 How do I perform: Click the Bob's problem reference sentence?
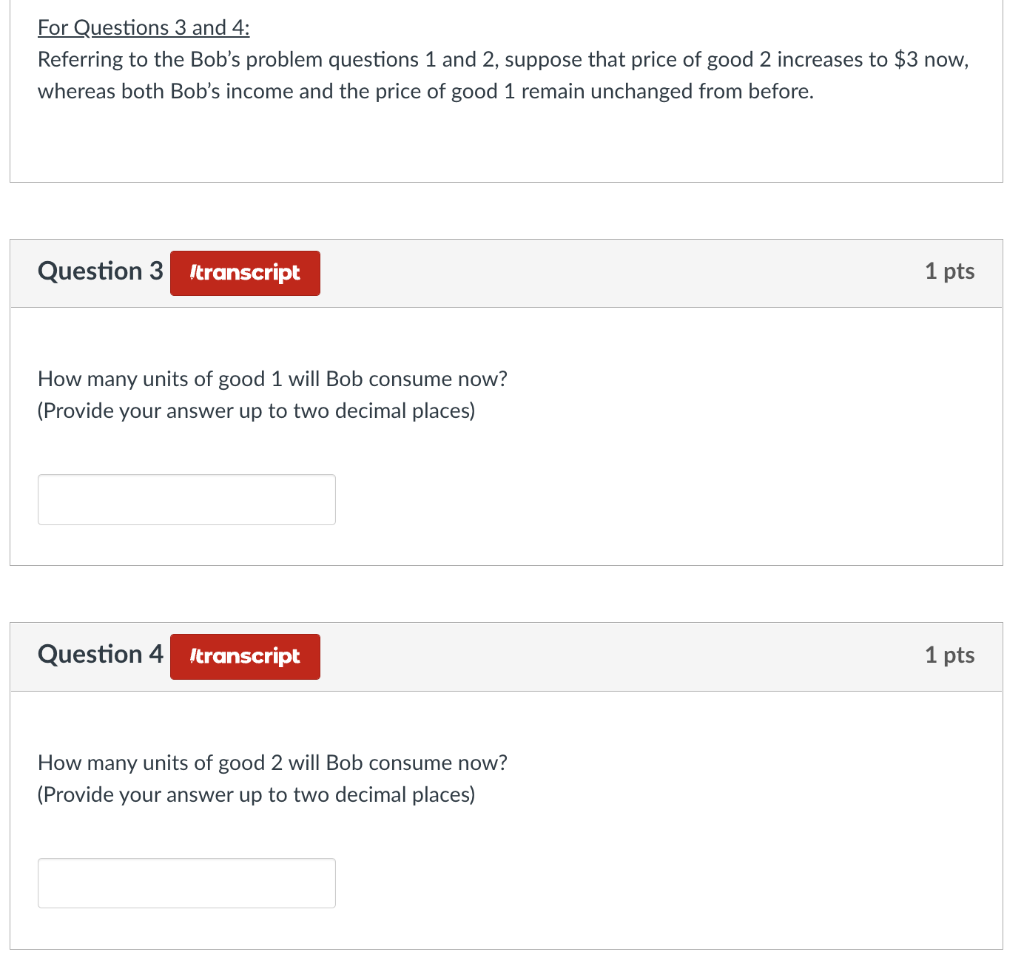coord(500,60)
